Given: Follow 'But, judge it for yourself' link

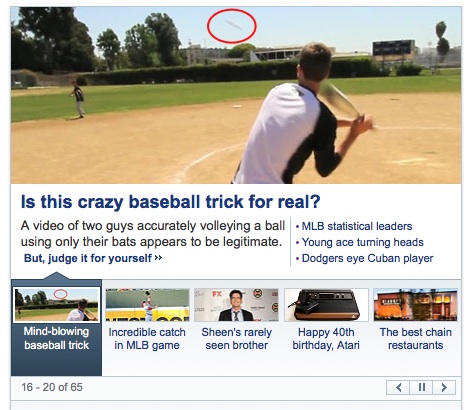Looking at the screenshot, I should click(x=88, y=258).
